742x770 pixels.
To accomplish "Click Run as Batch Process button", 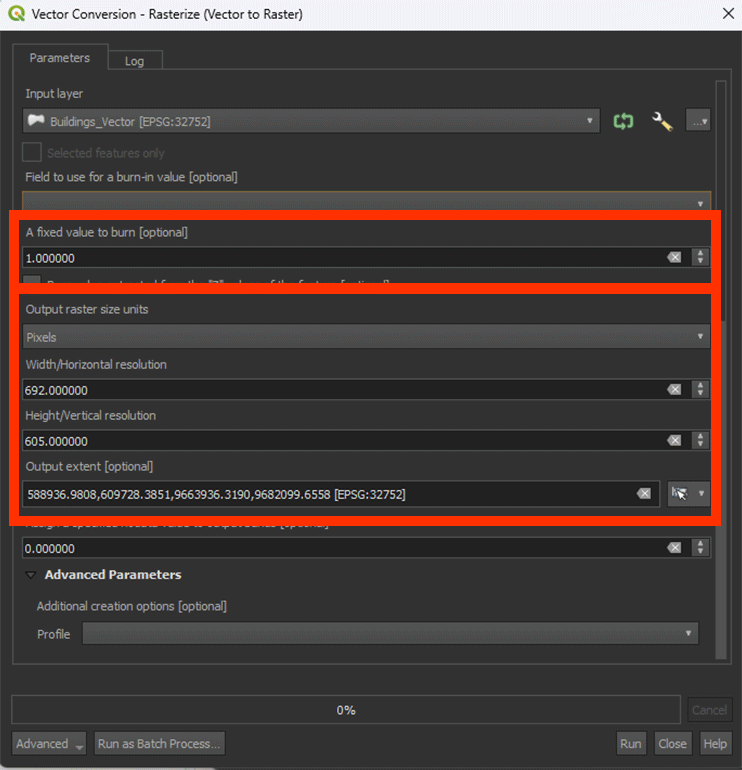I will 159,744.
